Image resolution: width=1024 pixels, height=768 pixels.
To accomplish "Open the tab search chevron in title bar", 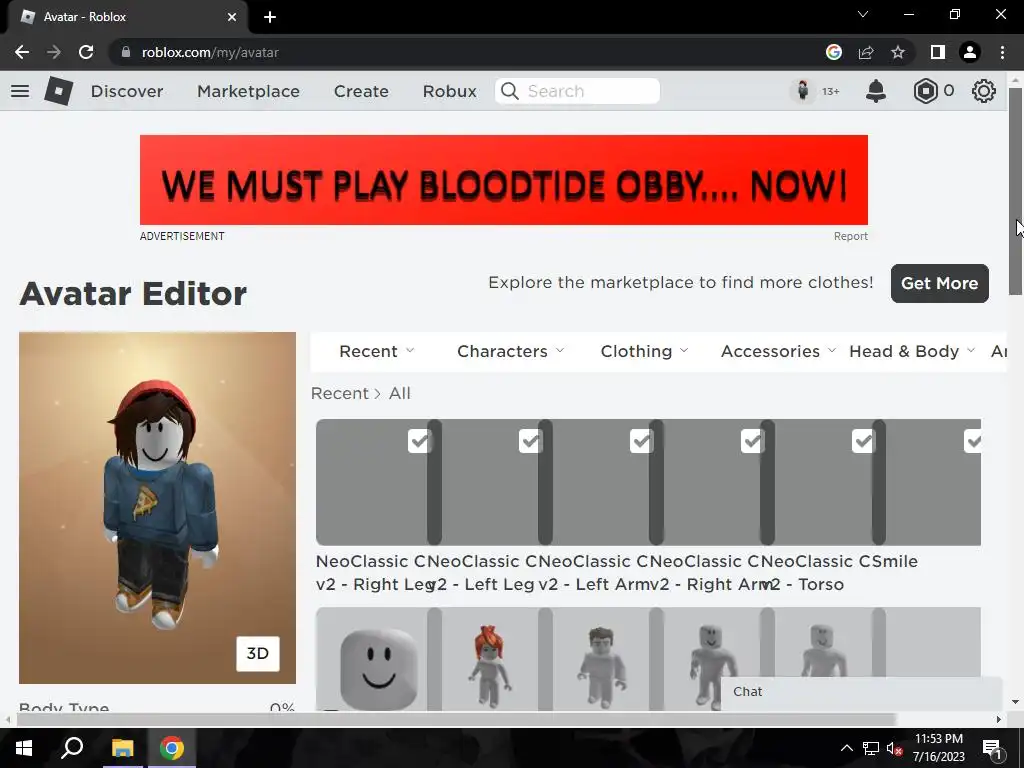I will (863, 14).
